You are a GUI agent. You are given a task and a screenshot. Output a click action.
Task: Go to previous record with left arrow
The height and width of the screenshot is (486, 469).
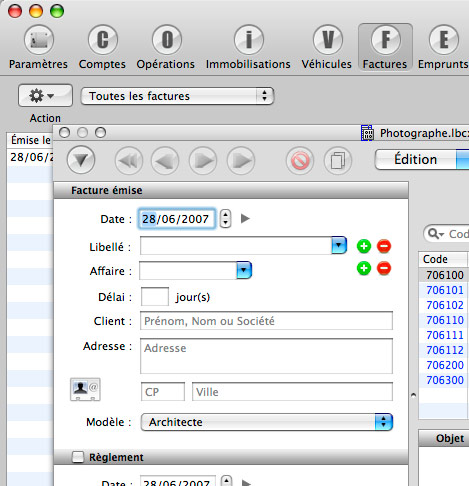(165, 161)
